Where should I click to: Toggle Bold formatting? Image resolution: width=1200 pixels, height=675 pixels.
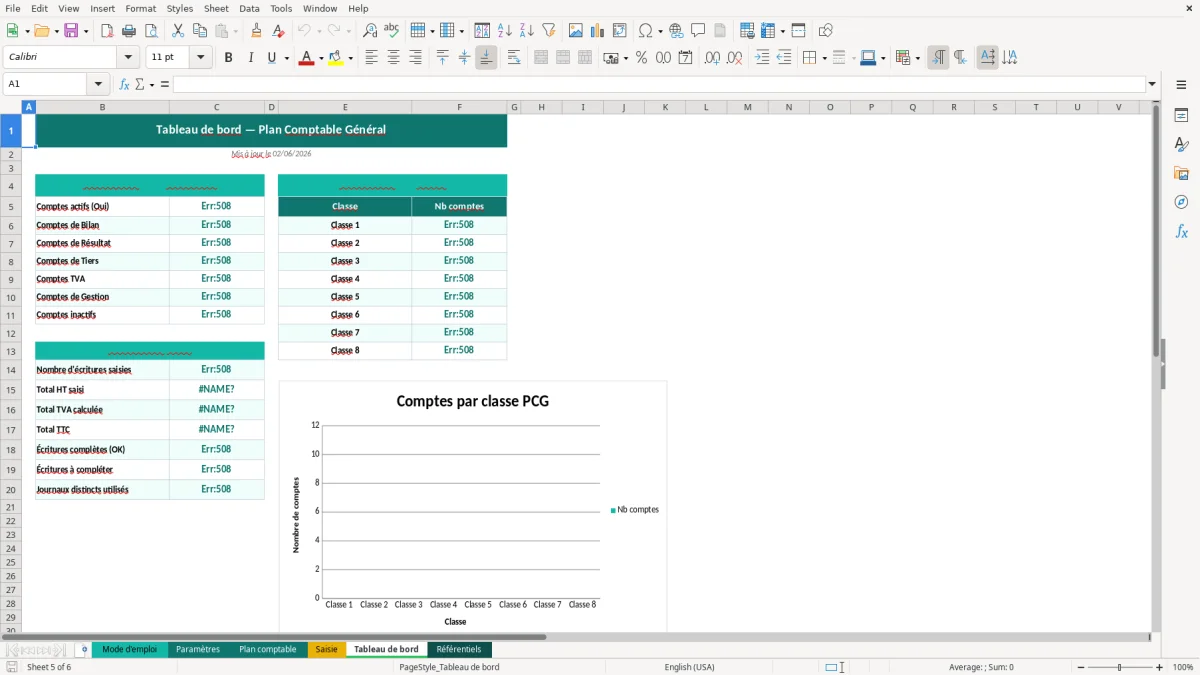(x=229, y=58)
